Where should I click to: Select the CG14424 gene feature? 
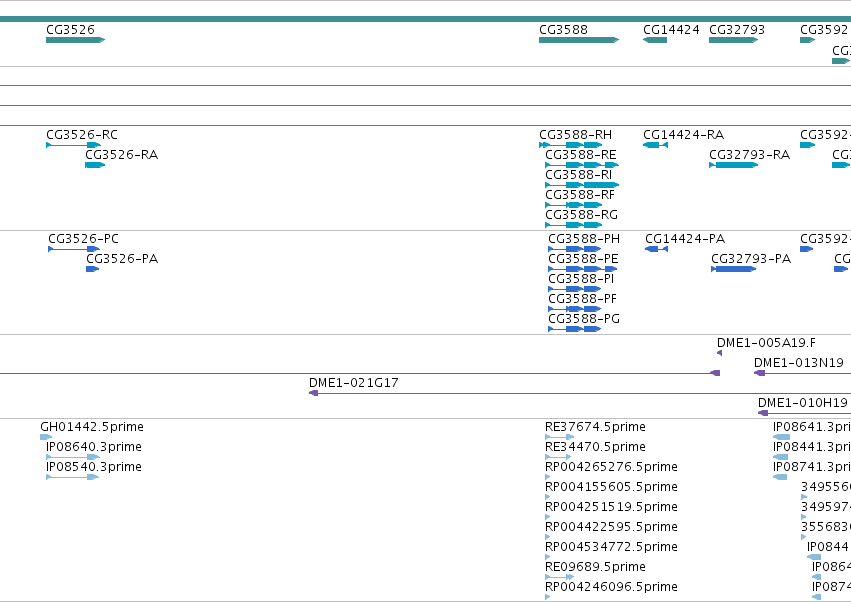click(x=655, y=40)
